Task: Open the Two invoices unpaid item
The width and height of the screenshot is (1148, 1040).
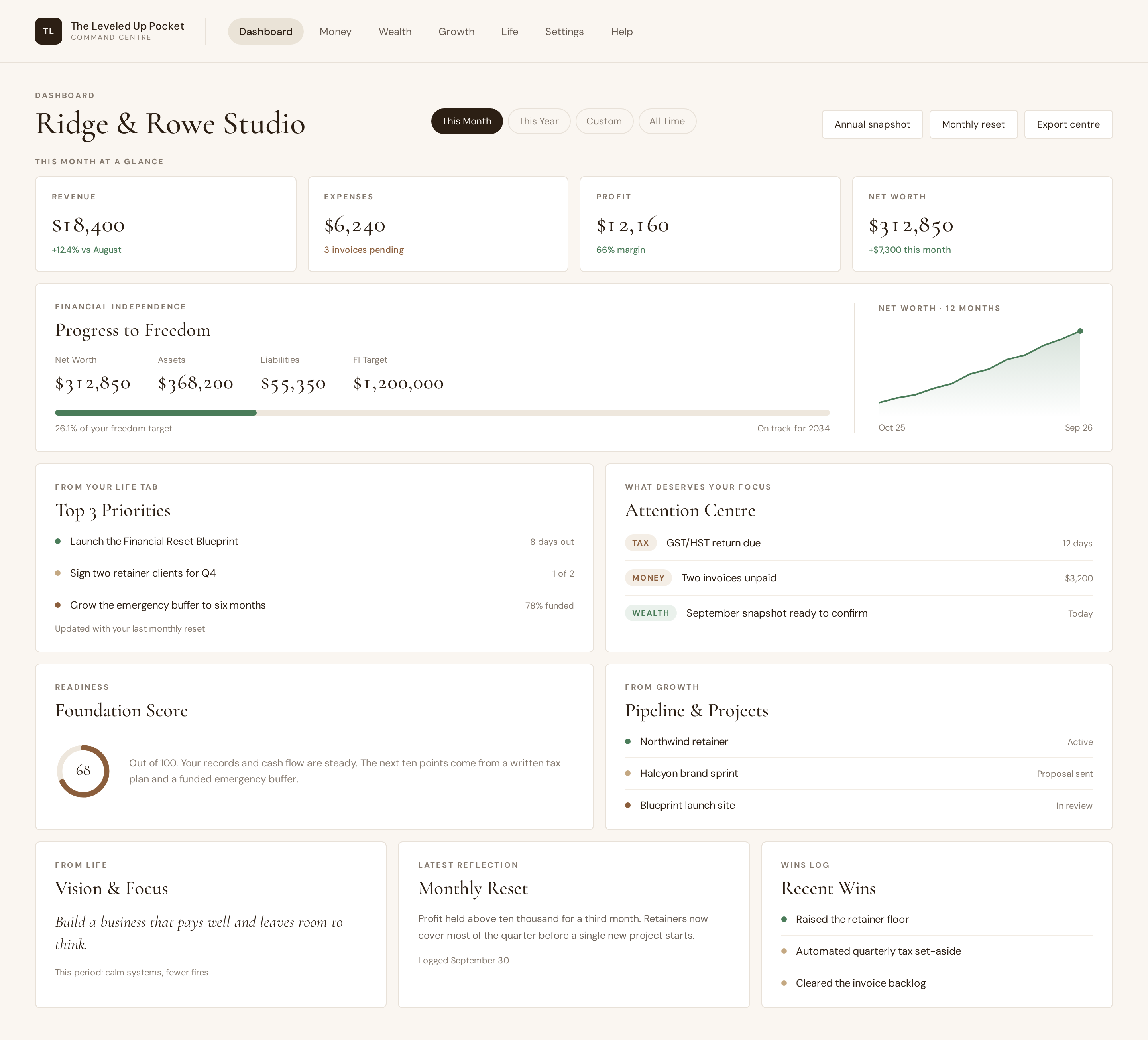Action: (859, 578)
